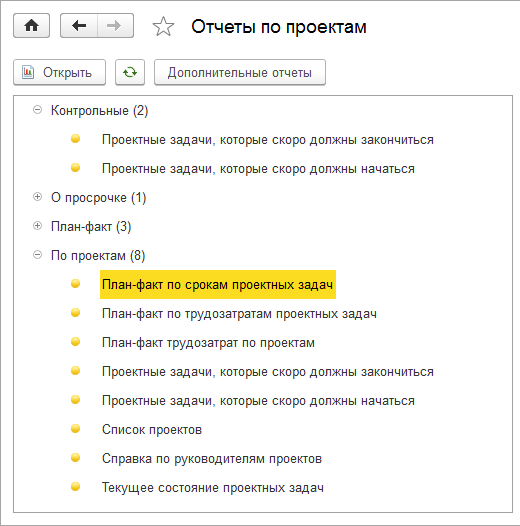Click the Открыть button
Screen dimensions: 520x526
click(59, 72)
